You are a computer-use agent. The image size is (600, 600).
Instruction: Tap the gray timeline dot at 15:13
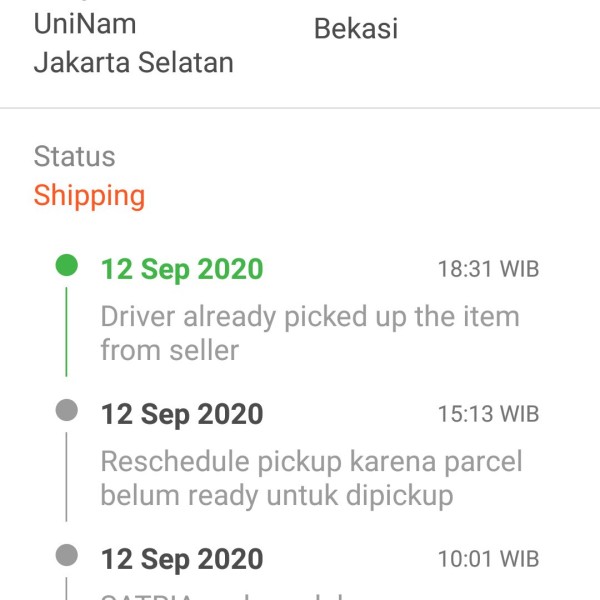[67, 410]
